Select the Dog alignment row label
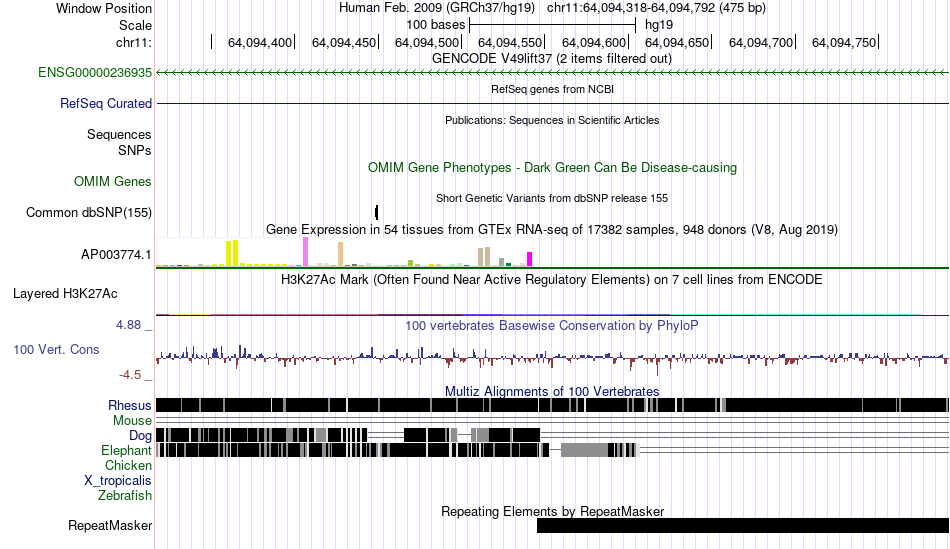The width and height of the screenshot is (950, 549). pos(140,436)
